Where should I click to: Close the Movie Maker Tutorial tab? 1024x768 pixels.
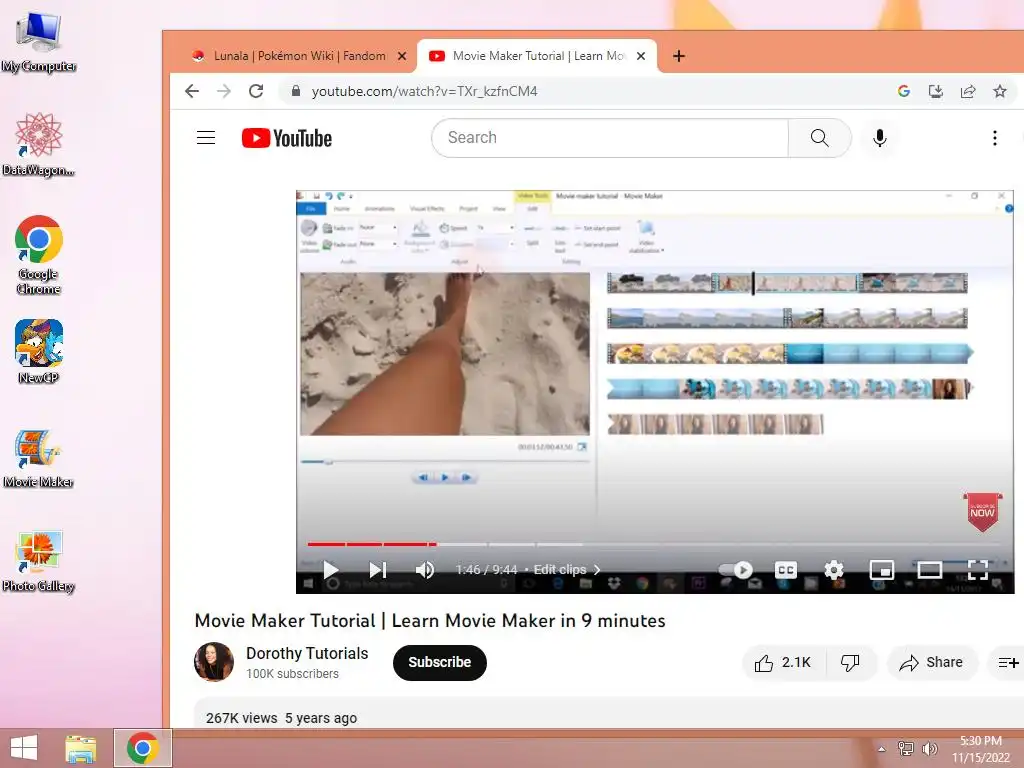641,56
